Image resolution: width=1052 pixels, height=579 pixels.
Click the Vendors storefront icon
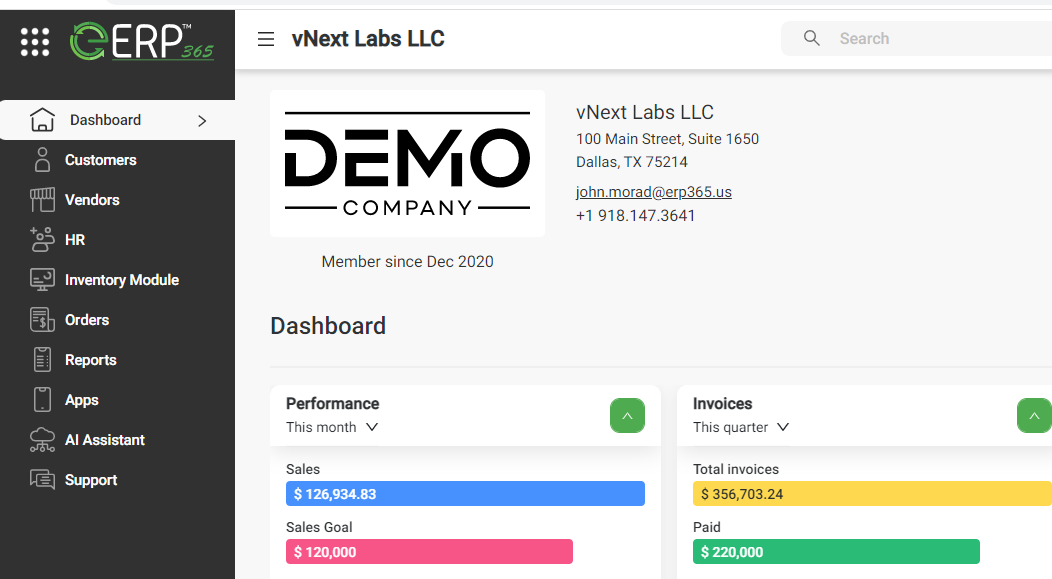[42, 200]
